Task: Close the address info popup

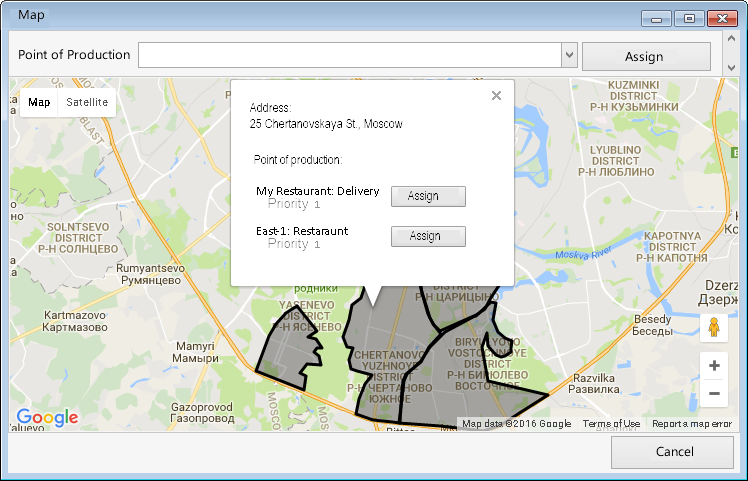Action: tap(496, 96)
